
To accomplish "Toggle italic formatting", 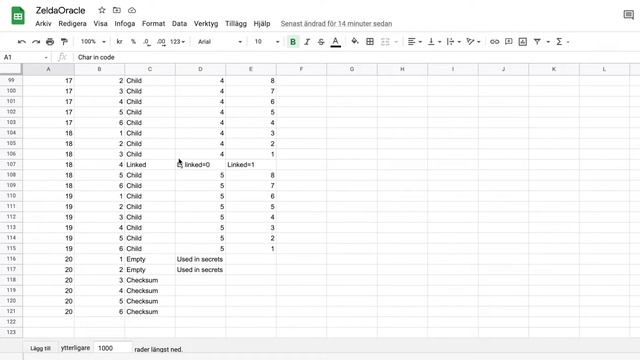I will (307, 42).
